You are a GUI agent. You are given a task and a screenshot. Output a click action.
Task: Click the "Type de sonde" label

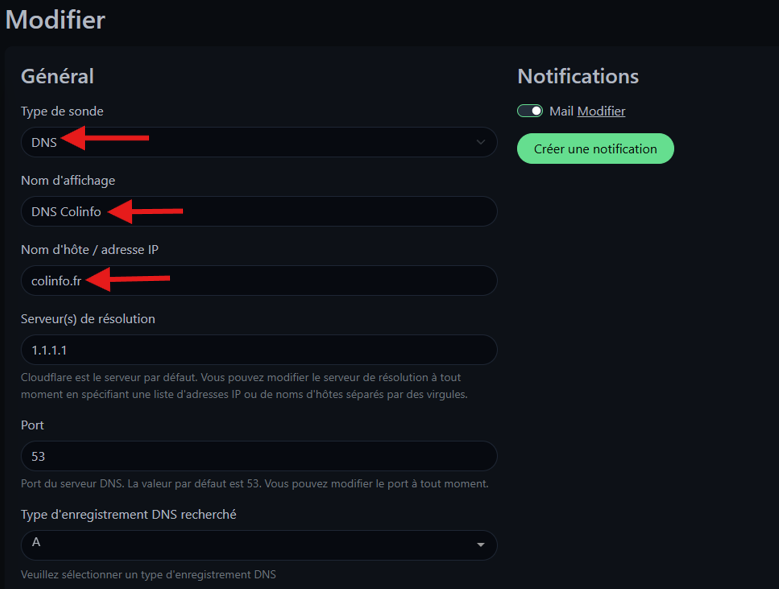click(62, 111)
